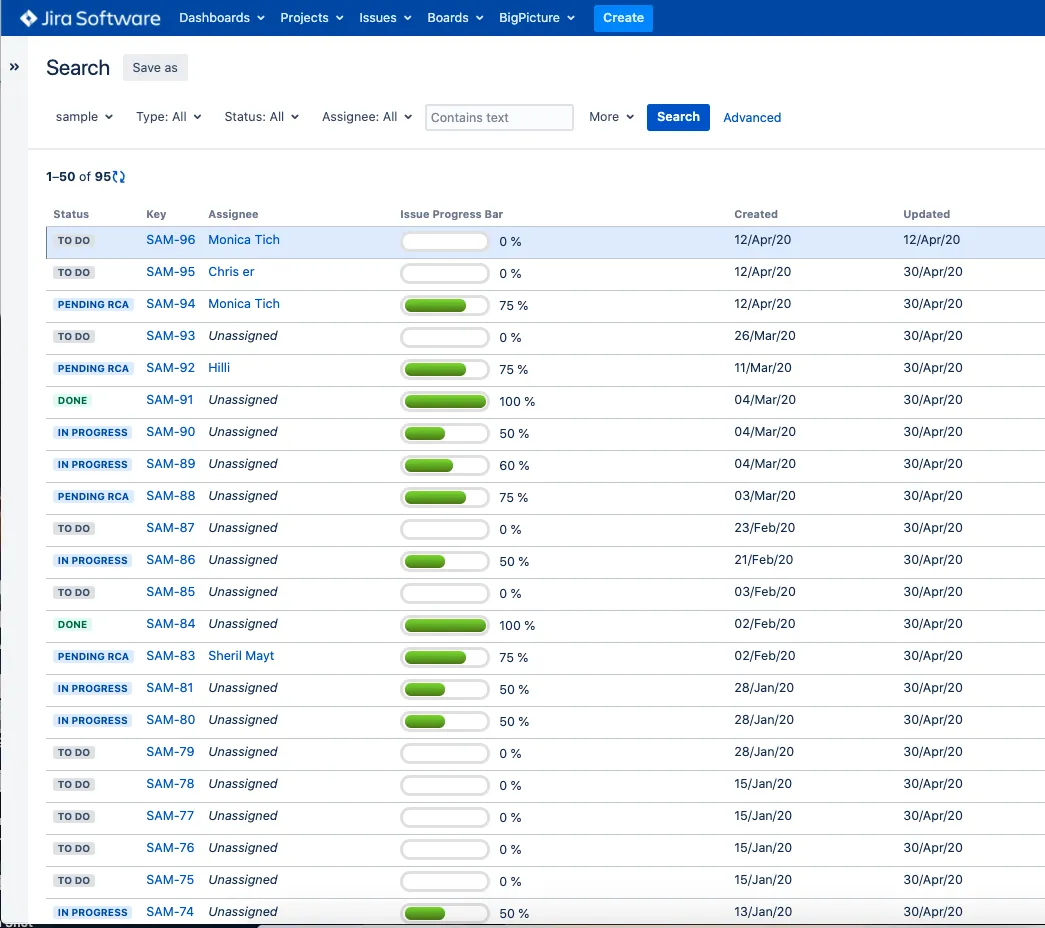
Task: Open issue SAM-77
Action: (170, 816)
